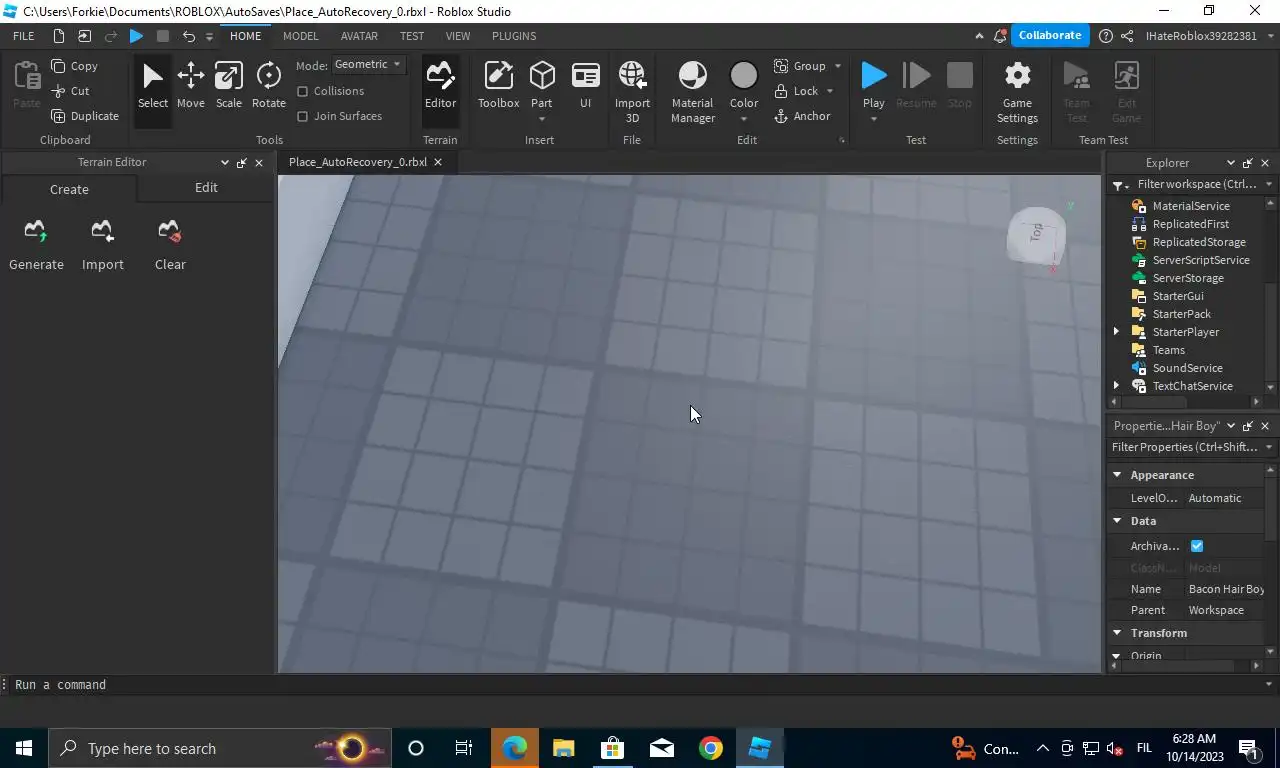Switch to the AVATAR ribbon tab
The width and height of the screenshot is (1280, 768).
[359, 36]
